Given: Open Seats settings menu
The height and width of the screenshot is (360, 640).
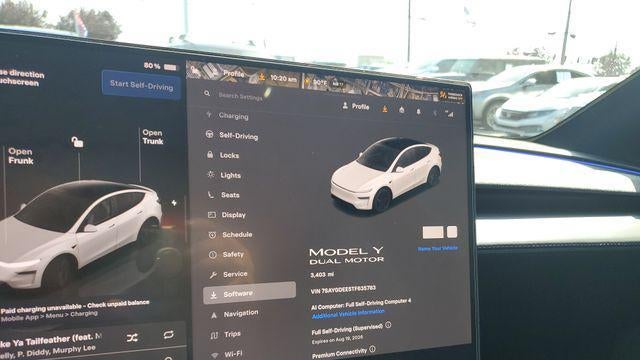Looking at the screenshot, I should (230, 195).
